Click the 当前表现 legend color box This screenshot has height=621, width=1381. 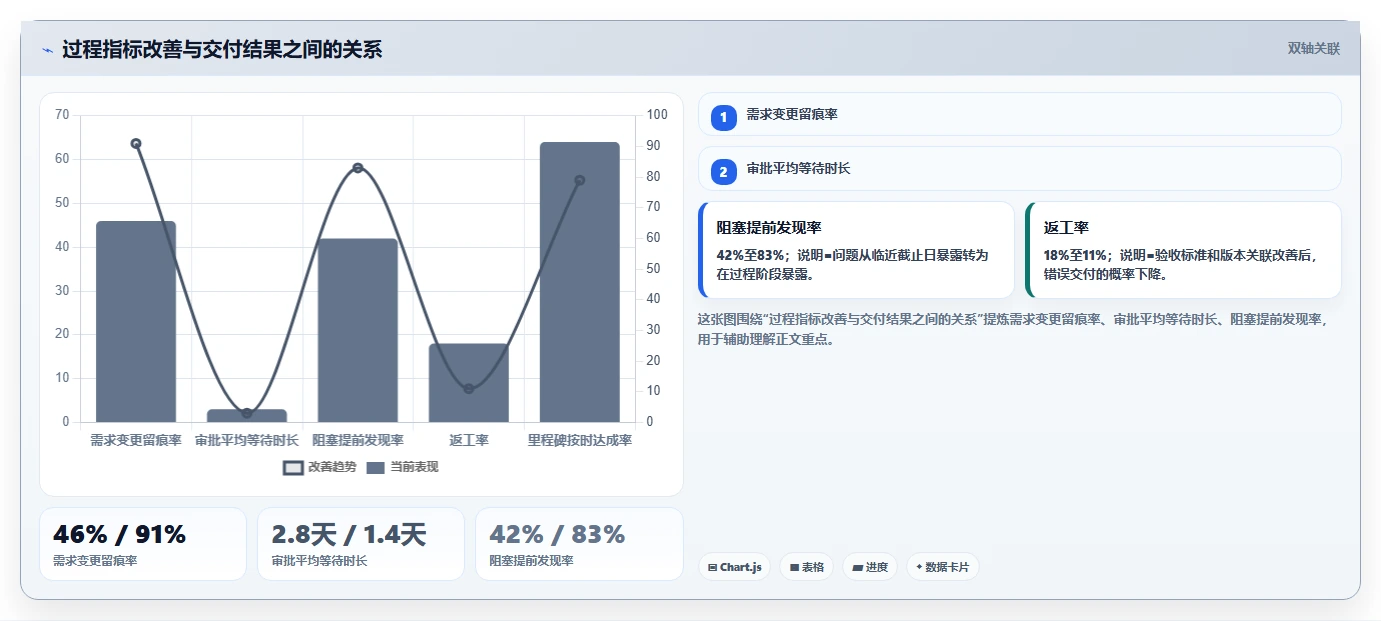point(376,467)
